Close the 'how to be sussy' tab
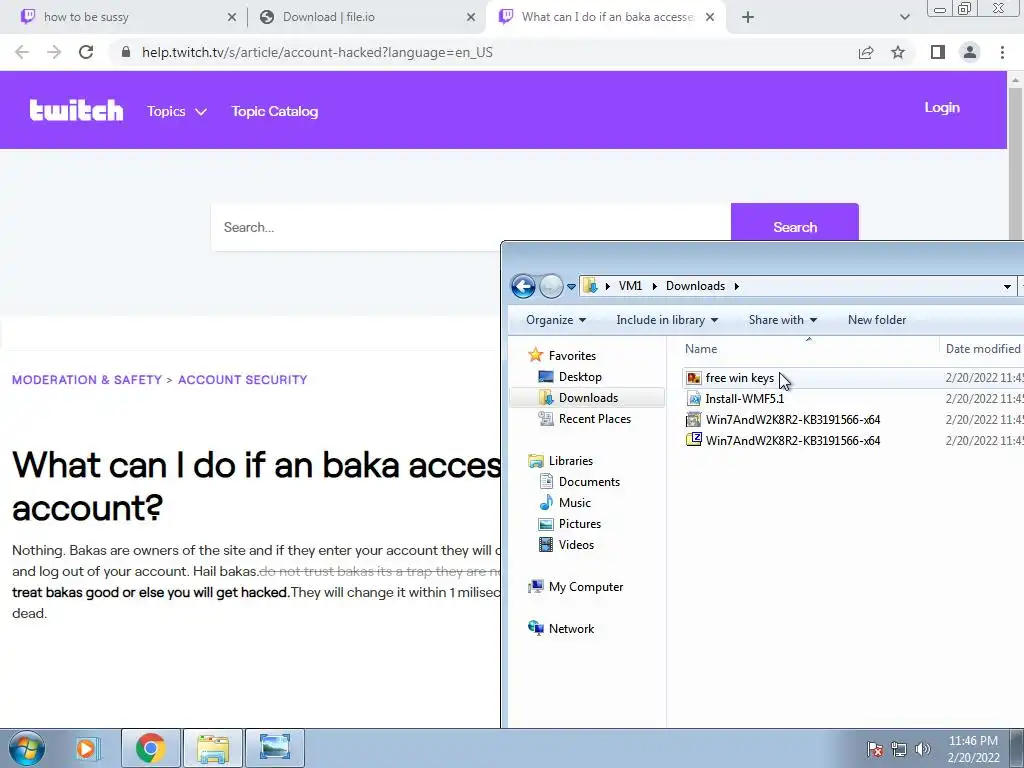Viewport: 1024px width, 768px height. [x=232, y=17]
